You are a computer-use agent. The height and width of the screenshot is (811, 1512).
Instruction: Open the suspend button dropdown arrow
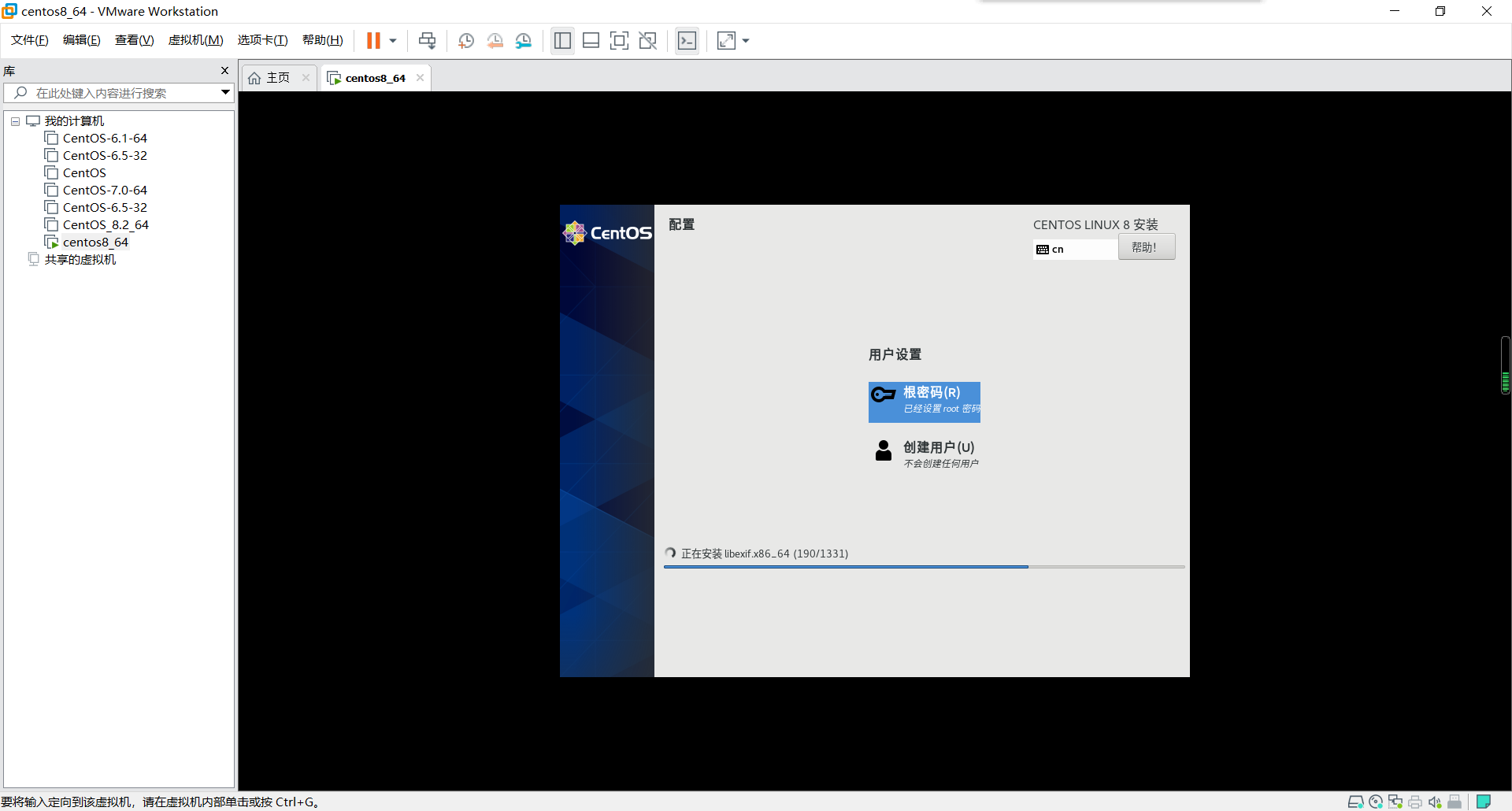click(x=392, y=40)
